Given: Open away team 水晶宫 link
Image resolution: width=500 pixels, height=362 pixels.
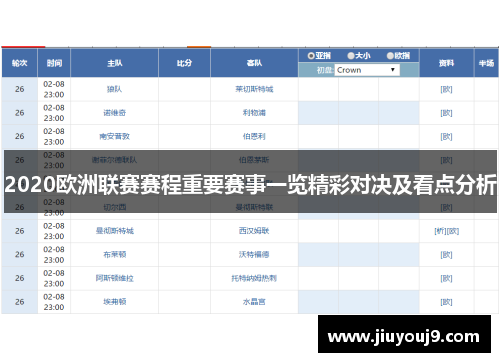Looking at the screenshot, I should click(x=254, y=302).
